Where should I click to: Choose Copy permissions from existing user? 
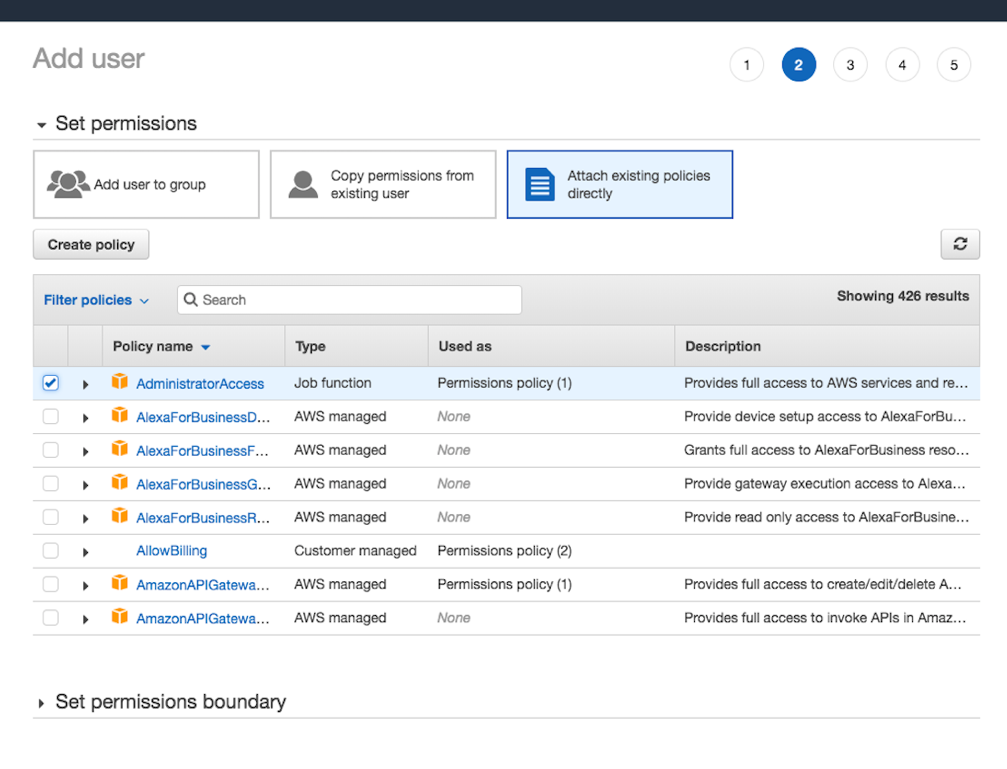pyautogui.click(x=383, y=184)
